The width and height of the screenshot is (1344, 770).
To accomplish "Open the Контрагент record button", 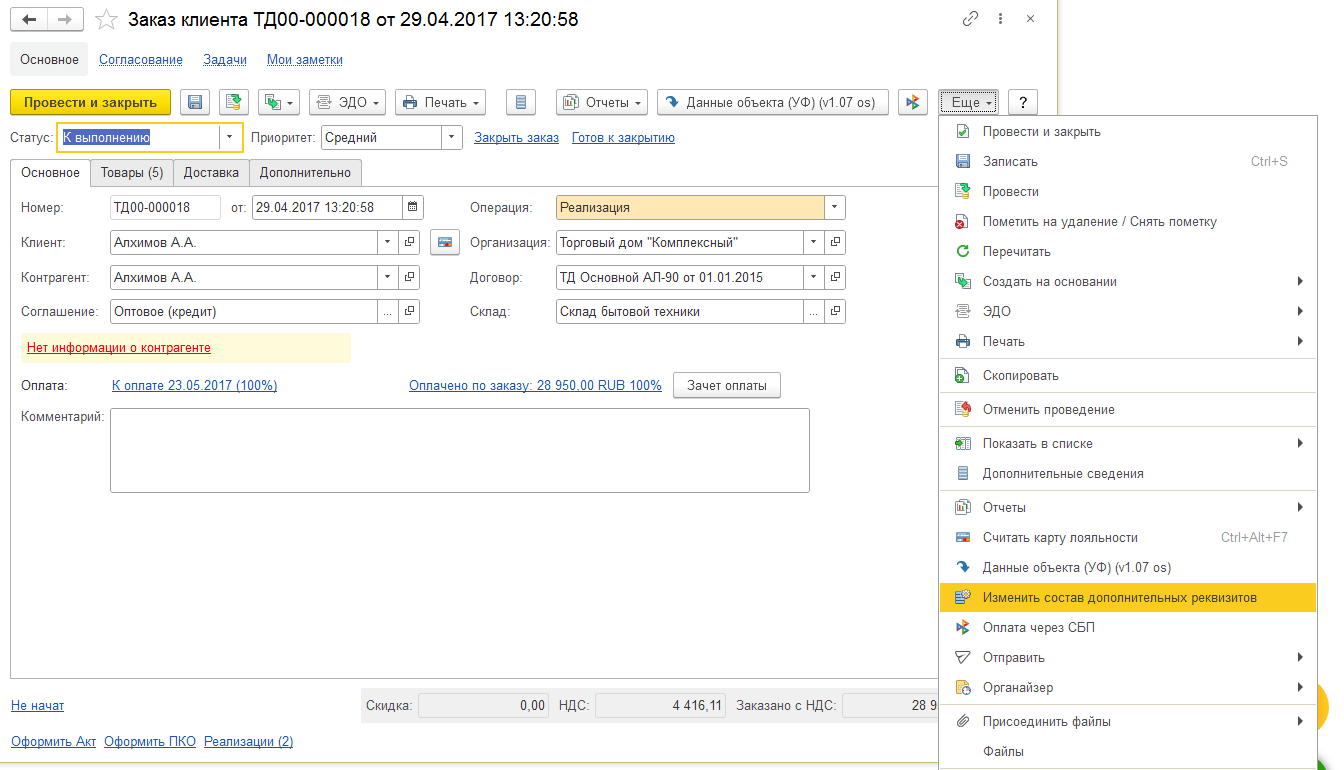I will click(x=409, y=277).
